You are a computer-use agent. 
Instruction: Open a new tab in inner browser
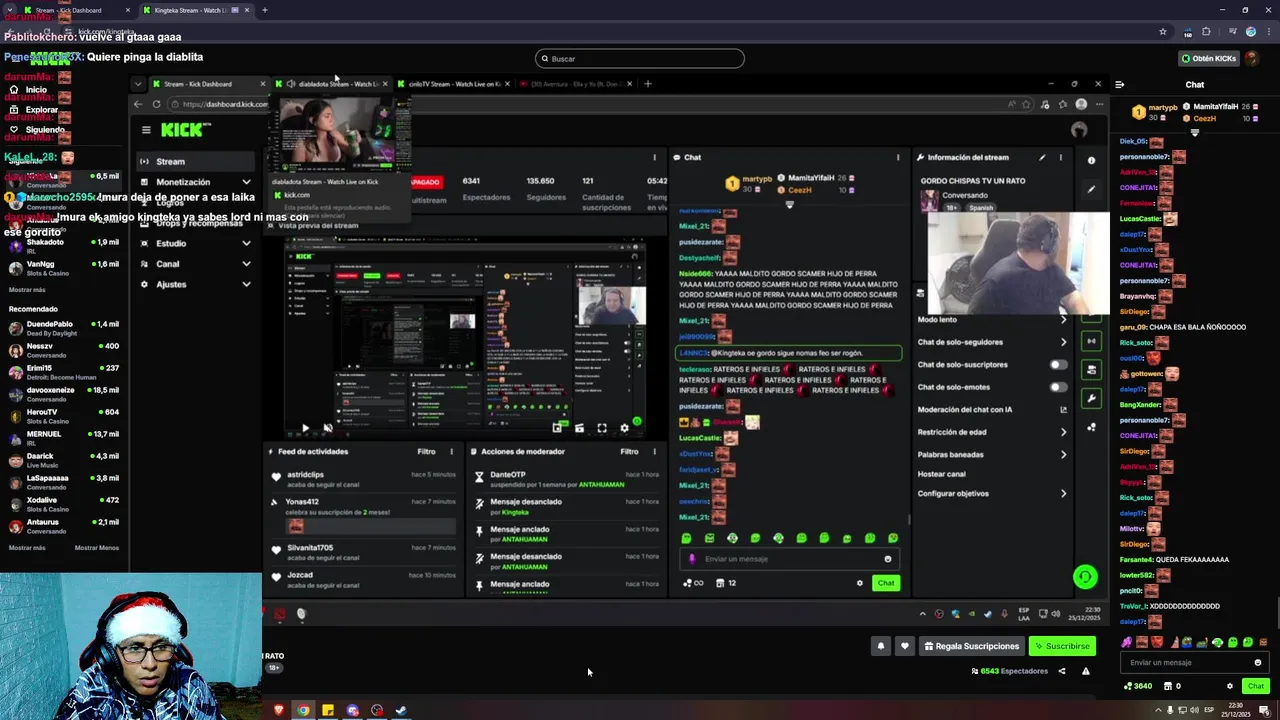(648, 84)
